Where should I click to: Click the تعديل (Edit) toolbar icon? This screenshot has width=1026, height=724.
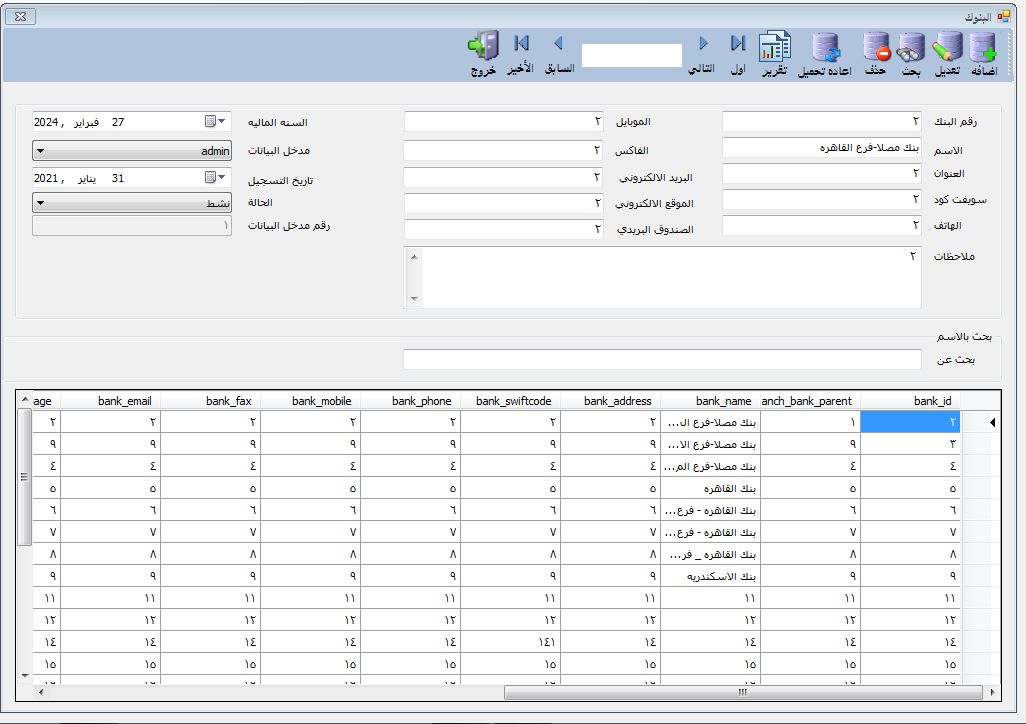[x=946, y=48]
